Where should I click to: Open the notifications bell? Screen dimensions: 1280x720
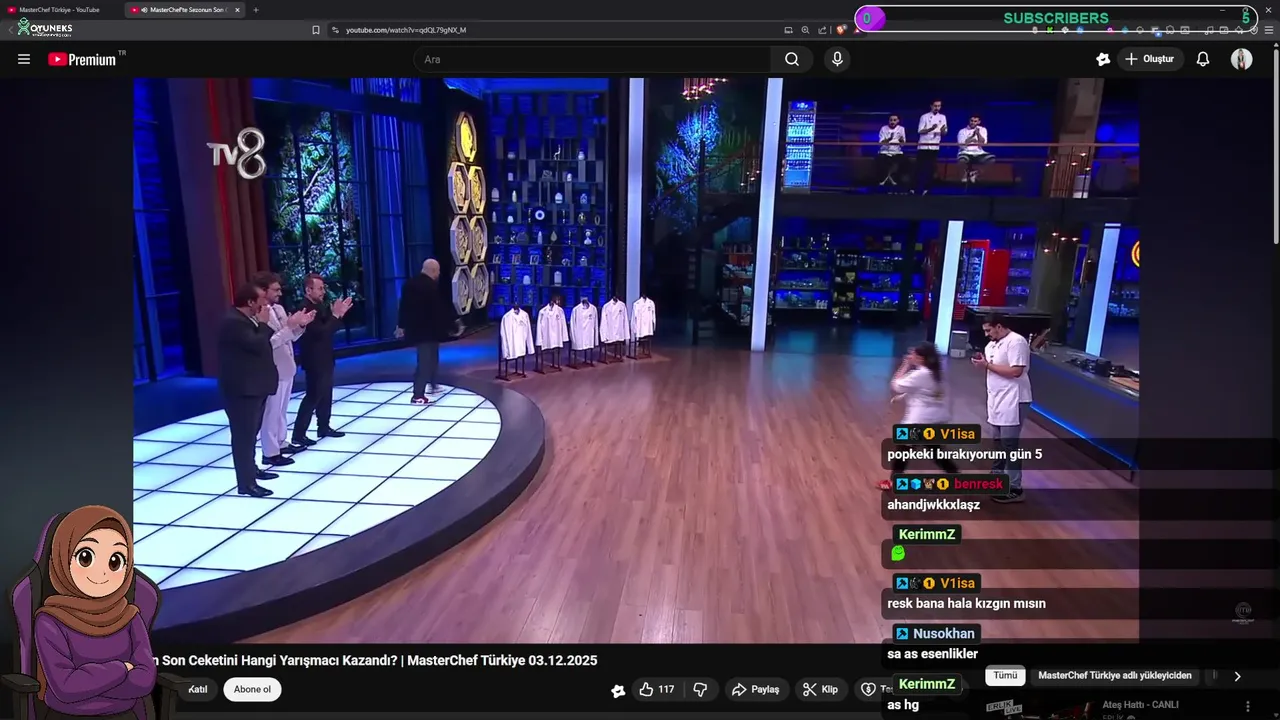click(x=1203, y=59)
